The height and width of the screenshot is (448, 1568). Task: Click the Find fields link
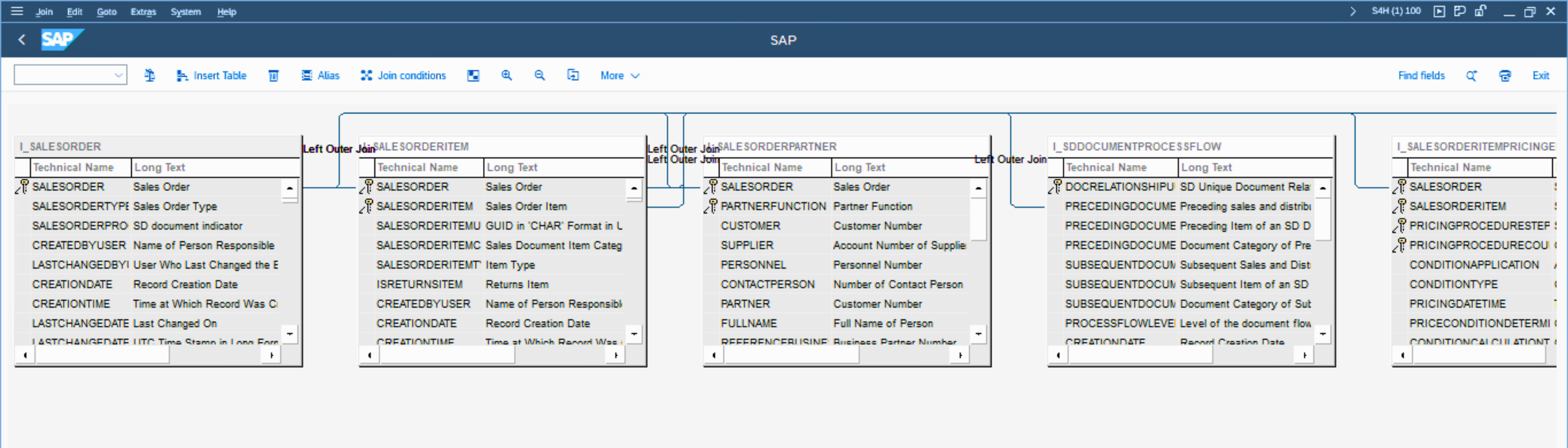1421,75
